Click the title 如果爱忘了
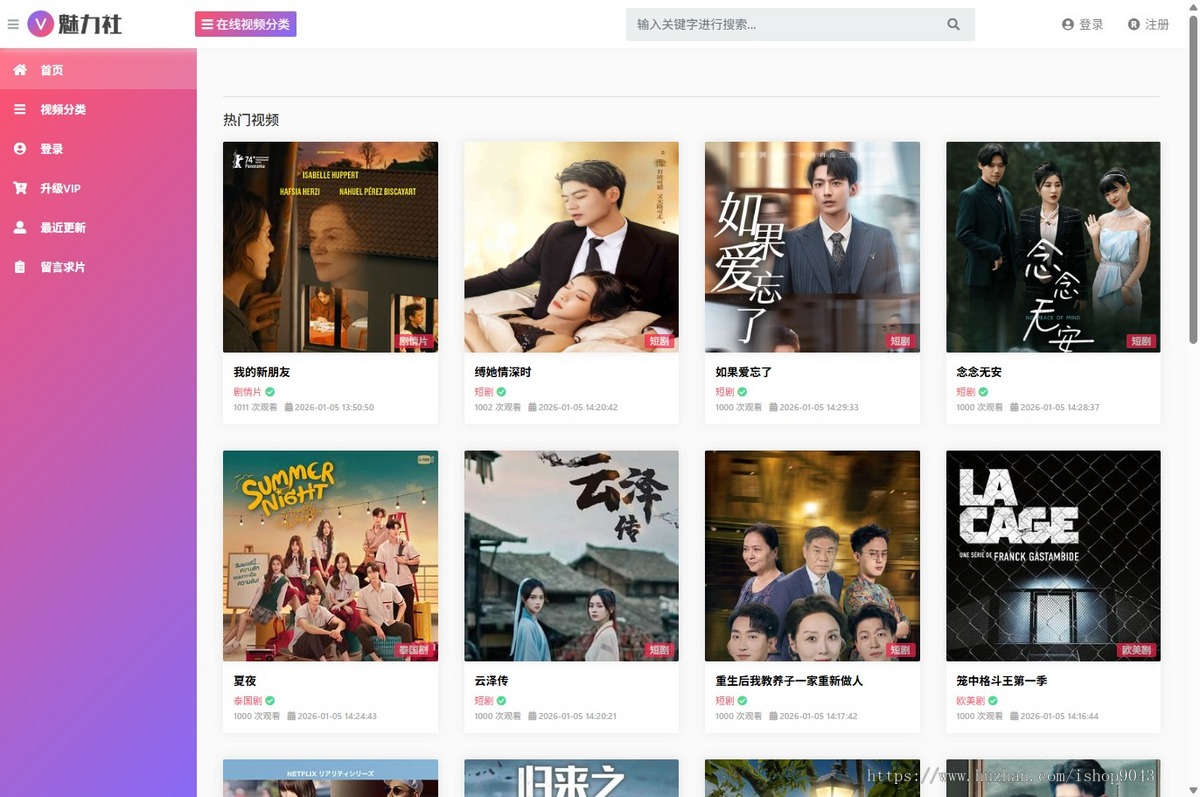Viewport: 1200px width, 797px height. 744,372
